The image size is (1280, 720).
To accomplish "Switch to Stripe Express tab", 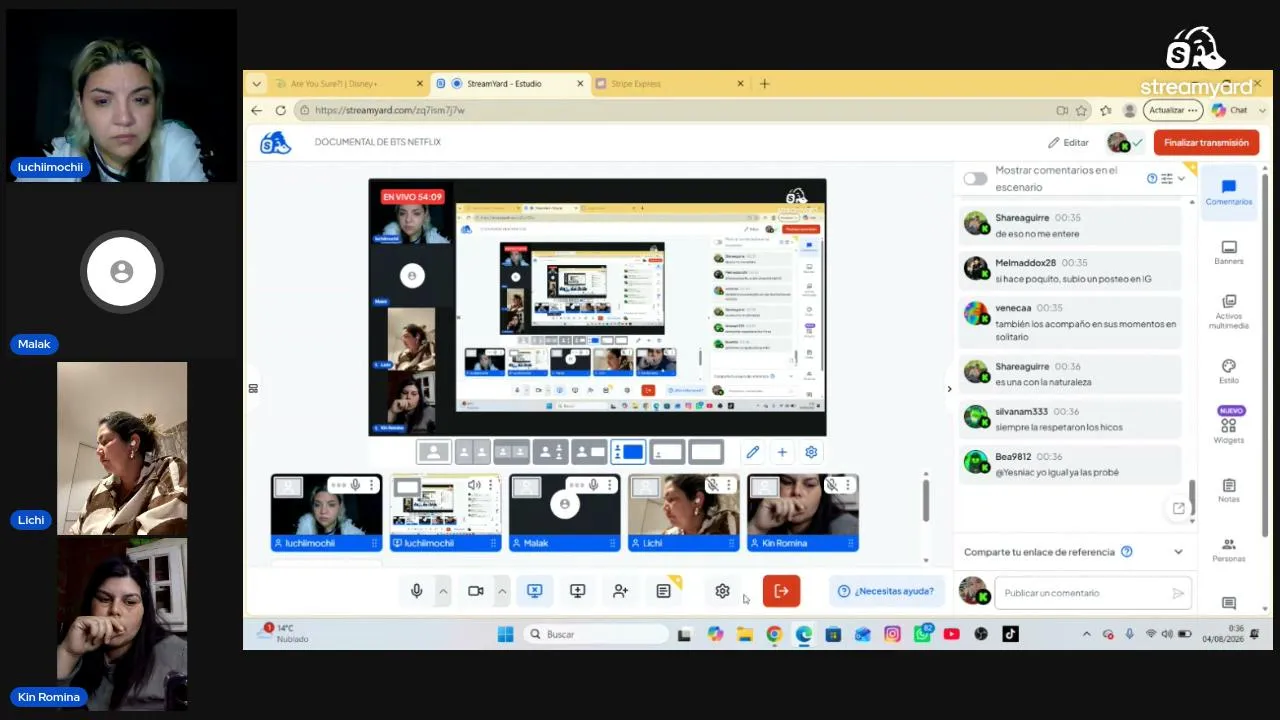I will coord(670,84).
